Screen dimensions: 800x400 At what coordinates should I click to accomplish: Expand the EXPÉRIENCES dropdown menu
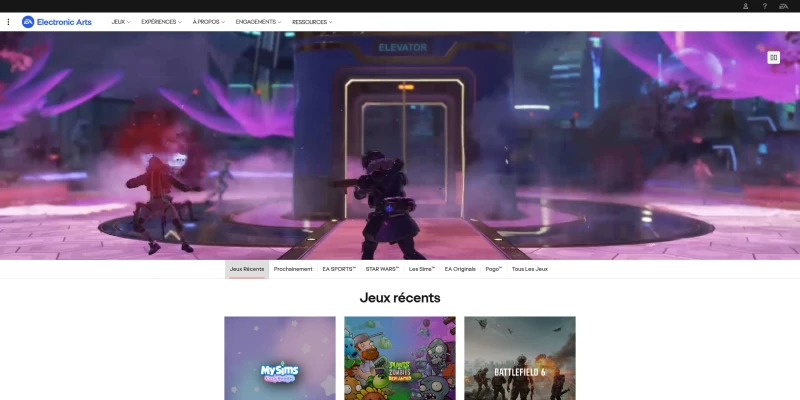(x=161, y=22)
